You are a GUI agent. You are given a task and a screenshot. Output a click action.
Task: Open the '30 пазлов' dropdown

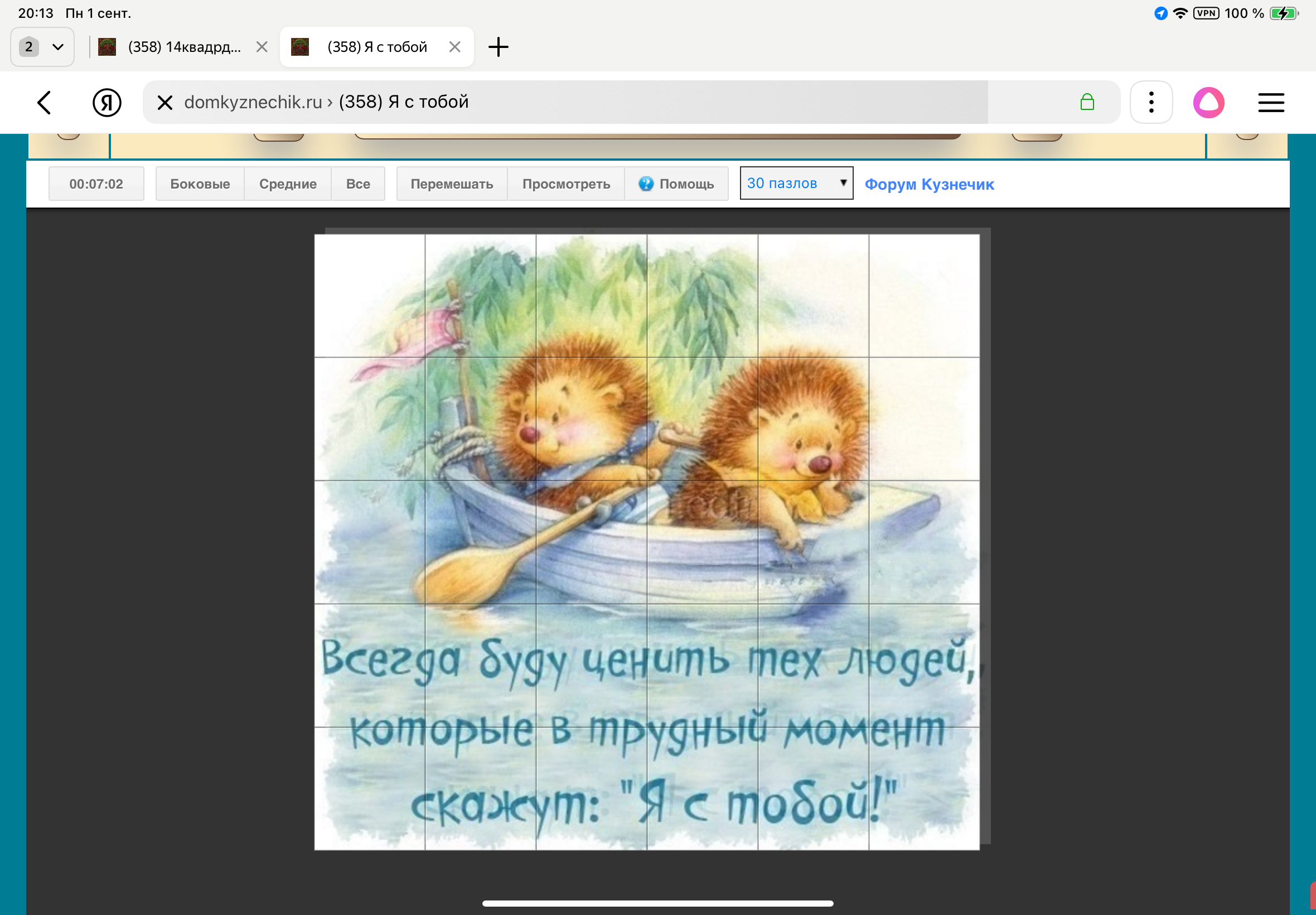(x=796, y=184)
